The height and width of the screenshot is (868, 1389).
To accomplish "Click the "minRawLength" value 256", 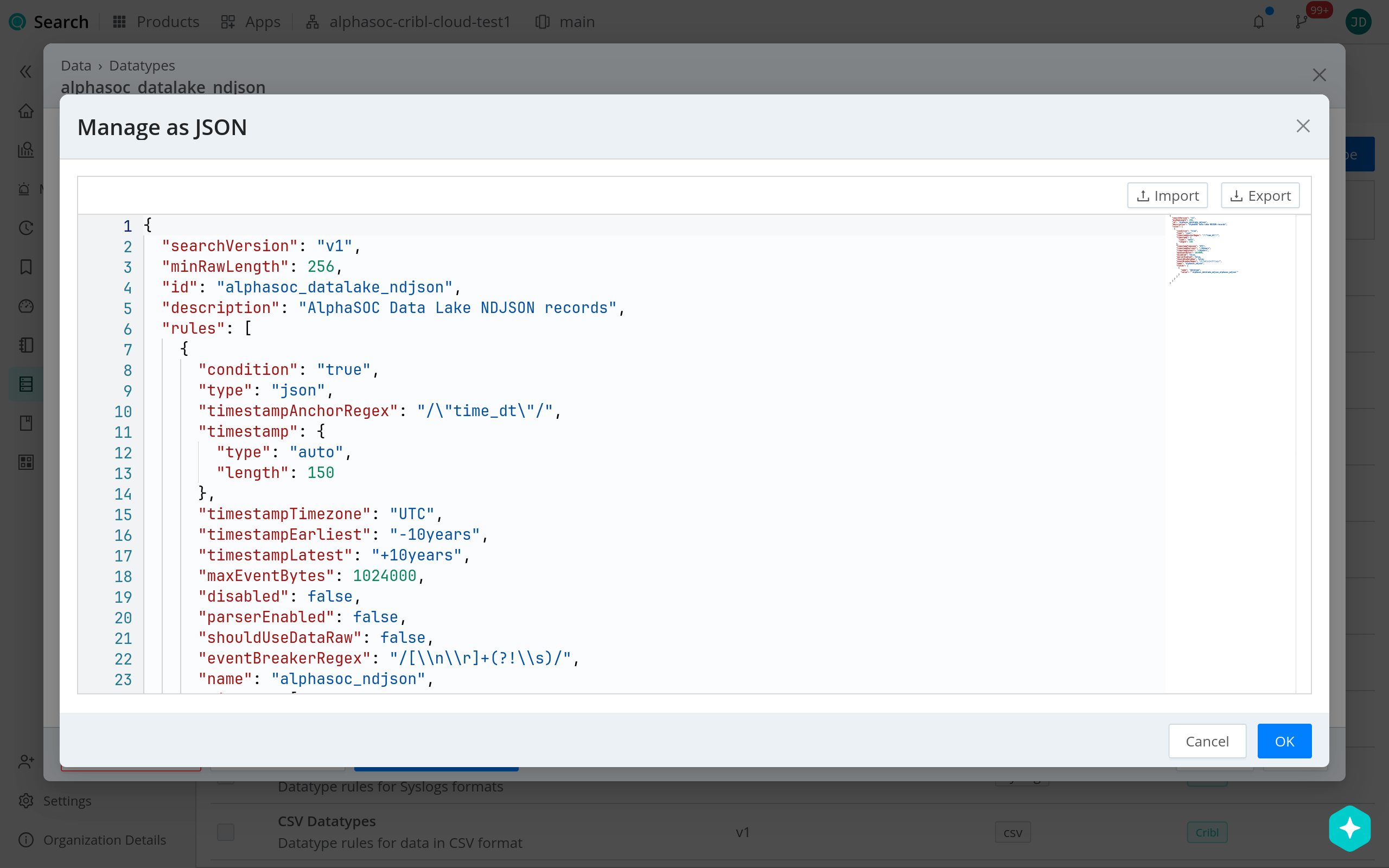I will pos(321,267).
